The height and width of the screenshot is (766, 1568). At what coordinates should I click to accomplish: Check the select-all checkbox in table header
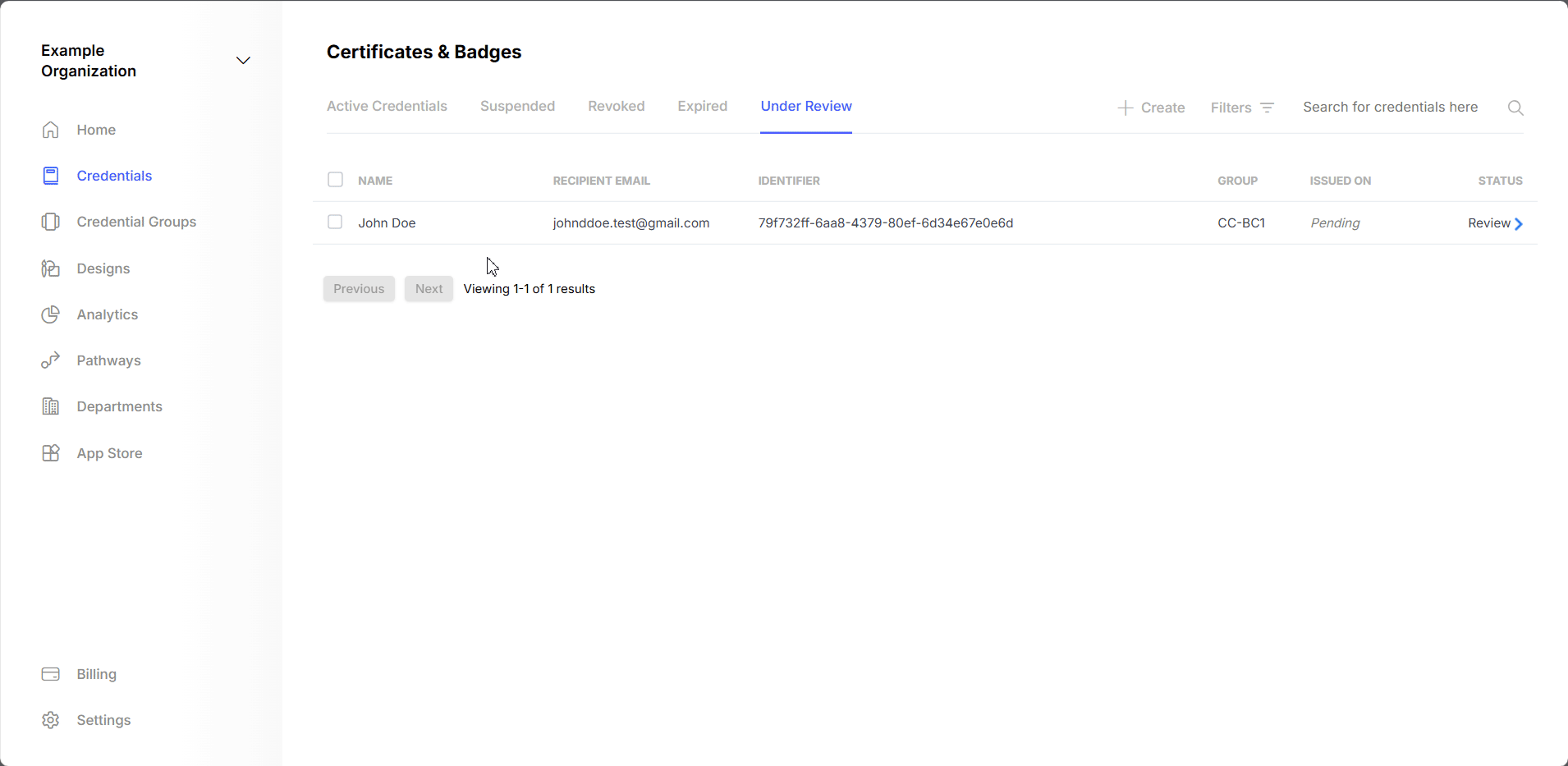(x=335, y=179)
